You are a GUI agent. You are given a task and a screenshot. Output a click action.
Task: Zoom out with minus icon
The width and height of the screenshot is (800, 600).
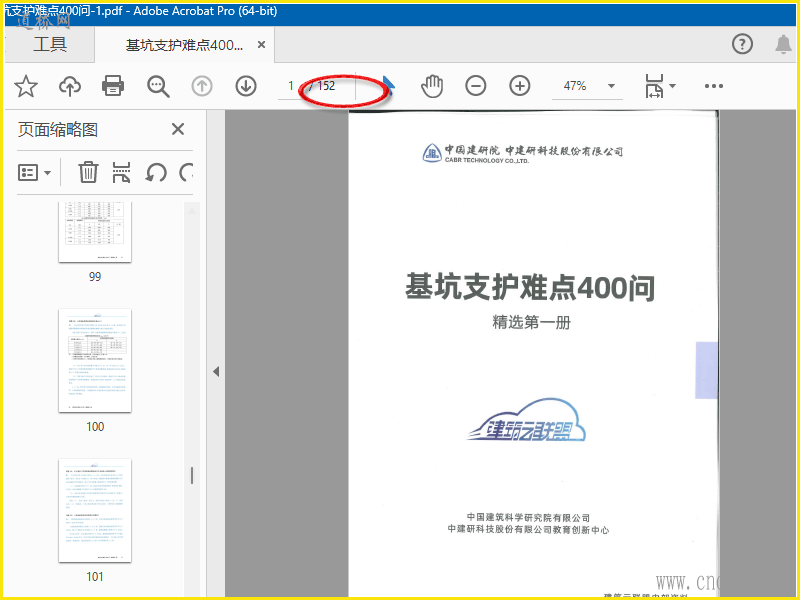476,86
